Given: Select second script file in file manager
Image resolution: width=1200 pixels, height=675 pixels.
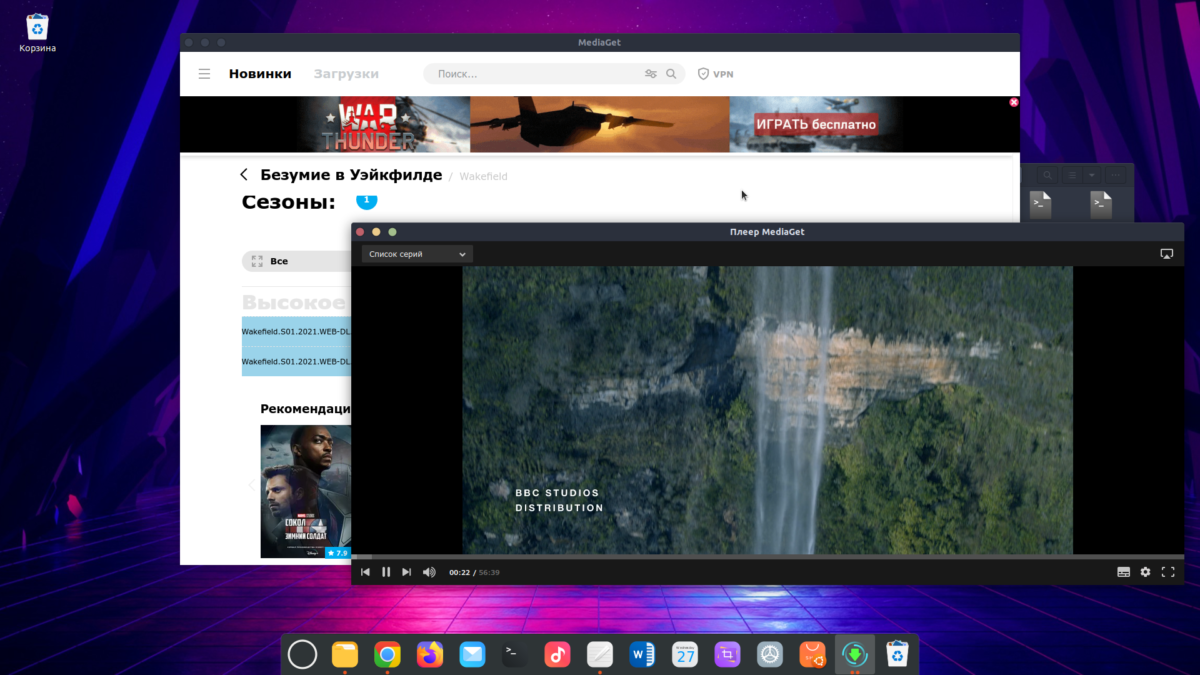Looking at the screenshot, I should pyautogui.click(x=1101, y=204).
